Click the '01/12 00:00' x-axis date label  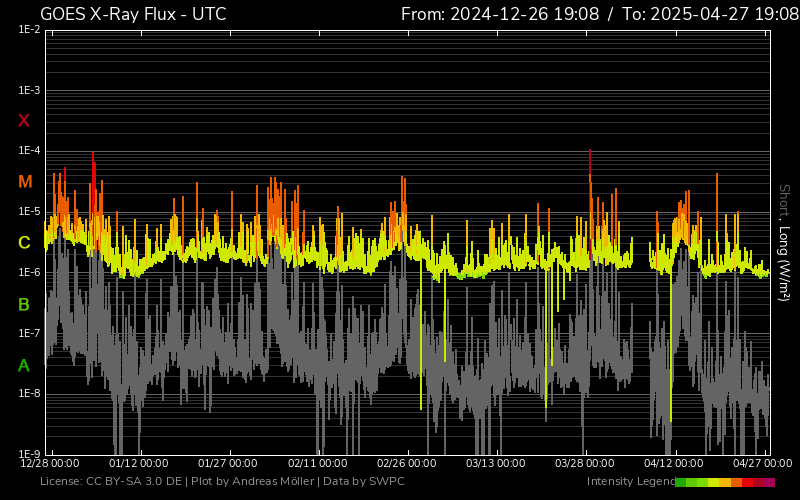coord(139,463)
